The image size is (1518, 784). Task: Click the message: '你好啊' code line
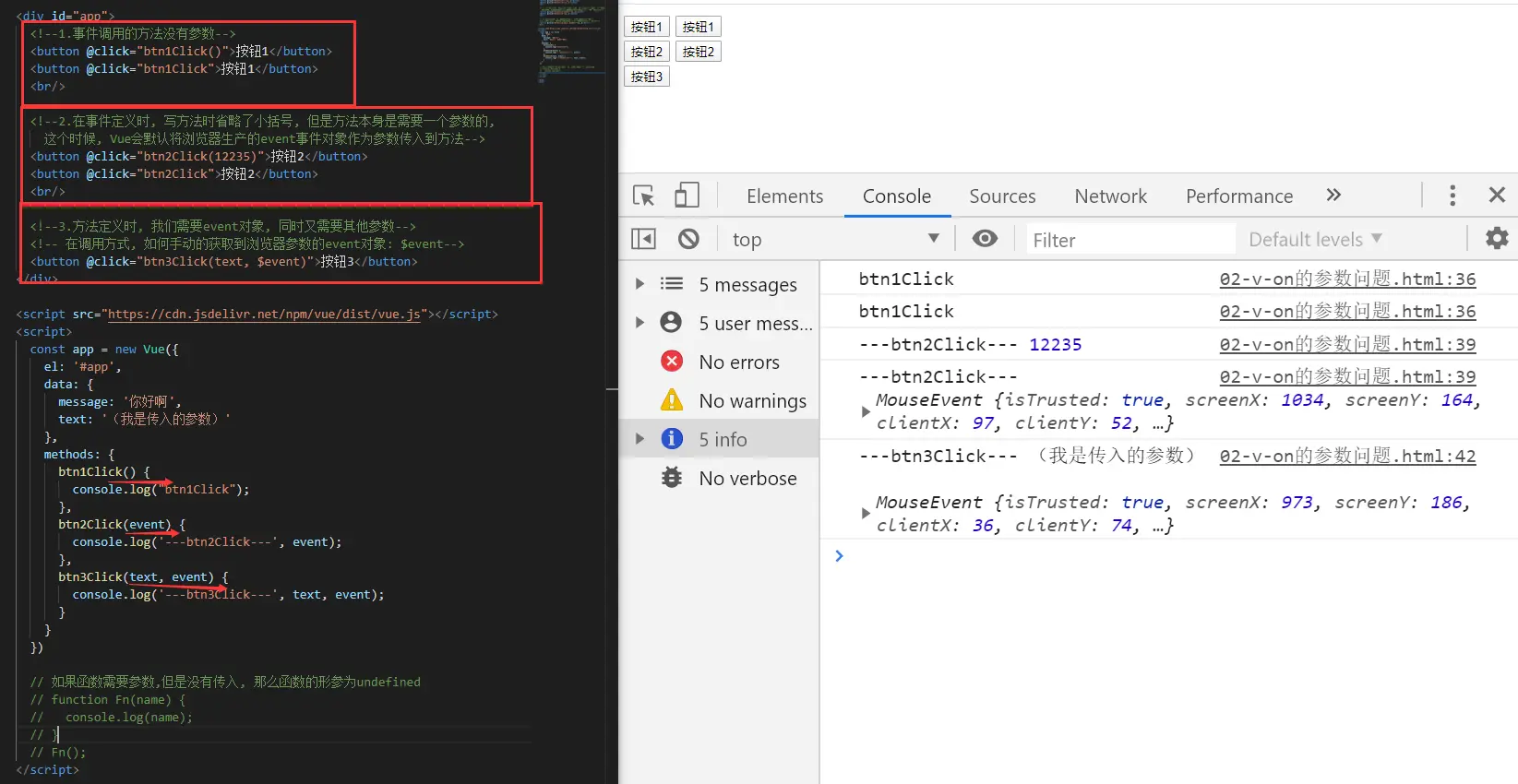[120, 402]
